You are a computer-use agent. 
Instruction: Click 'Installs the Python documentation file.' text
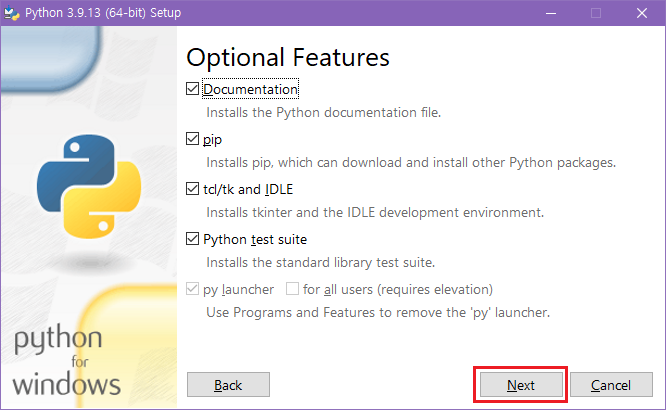tap(324, 113)
